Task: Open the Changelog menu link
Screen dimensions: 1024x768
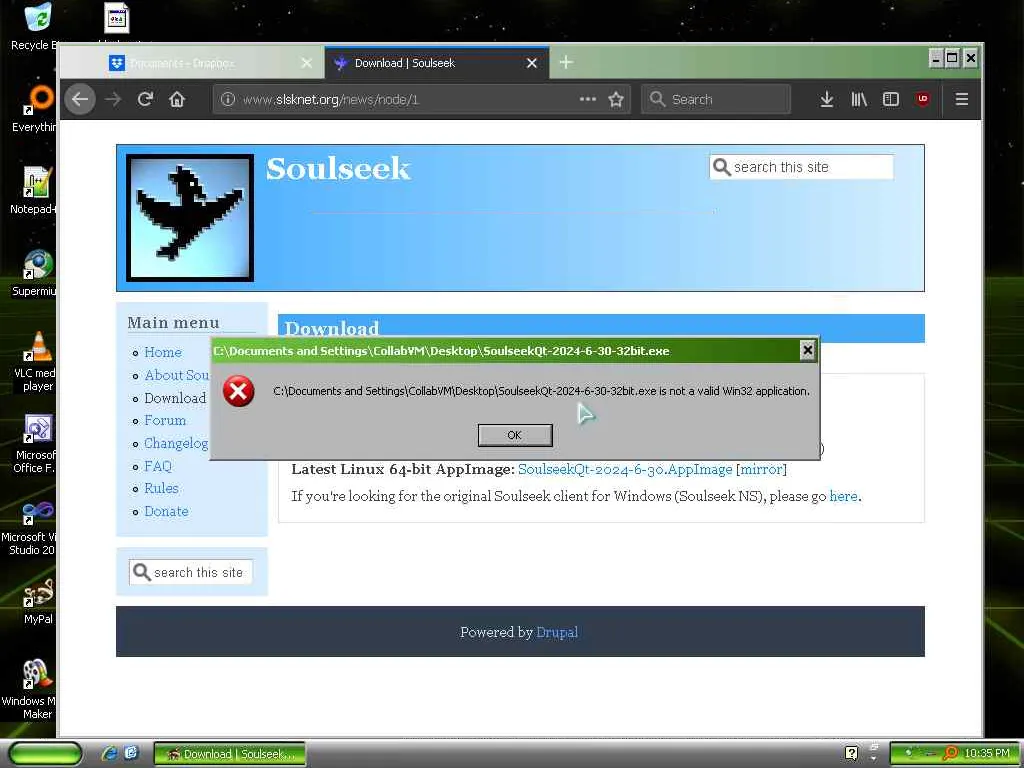Action: [x=176, y=443]
